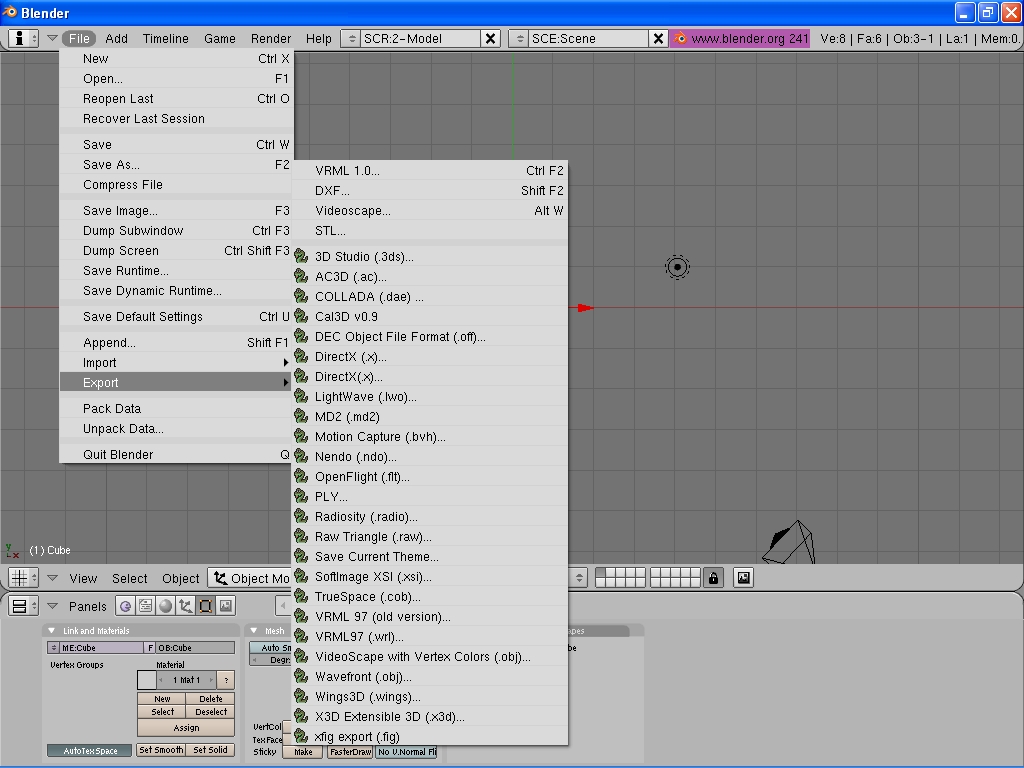Open the Logic context panel icon

click(125, 606)
